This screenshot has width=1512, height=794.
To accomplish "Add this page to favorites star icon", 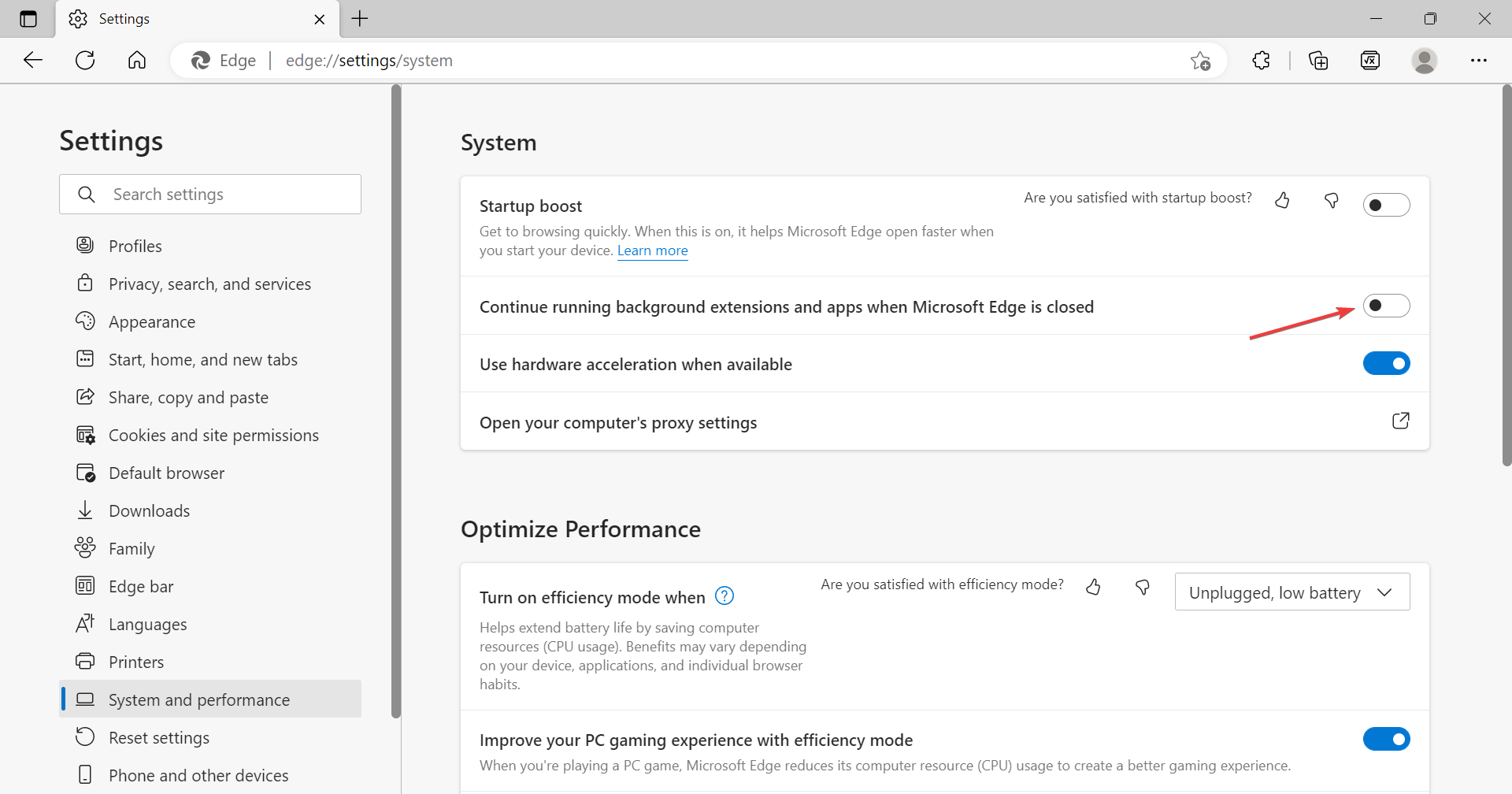I will [1200, 61].
